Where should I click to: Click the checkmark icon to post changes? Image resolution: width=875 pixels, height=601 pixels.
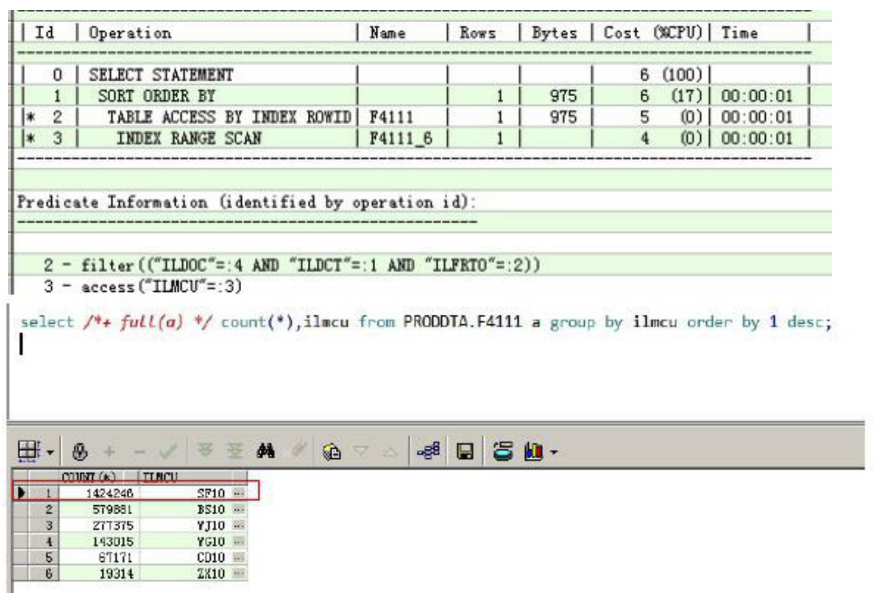169,451
